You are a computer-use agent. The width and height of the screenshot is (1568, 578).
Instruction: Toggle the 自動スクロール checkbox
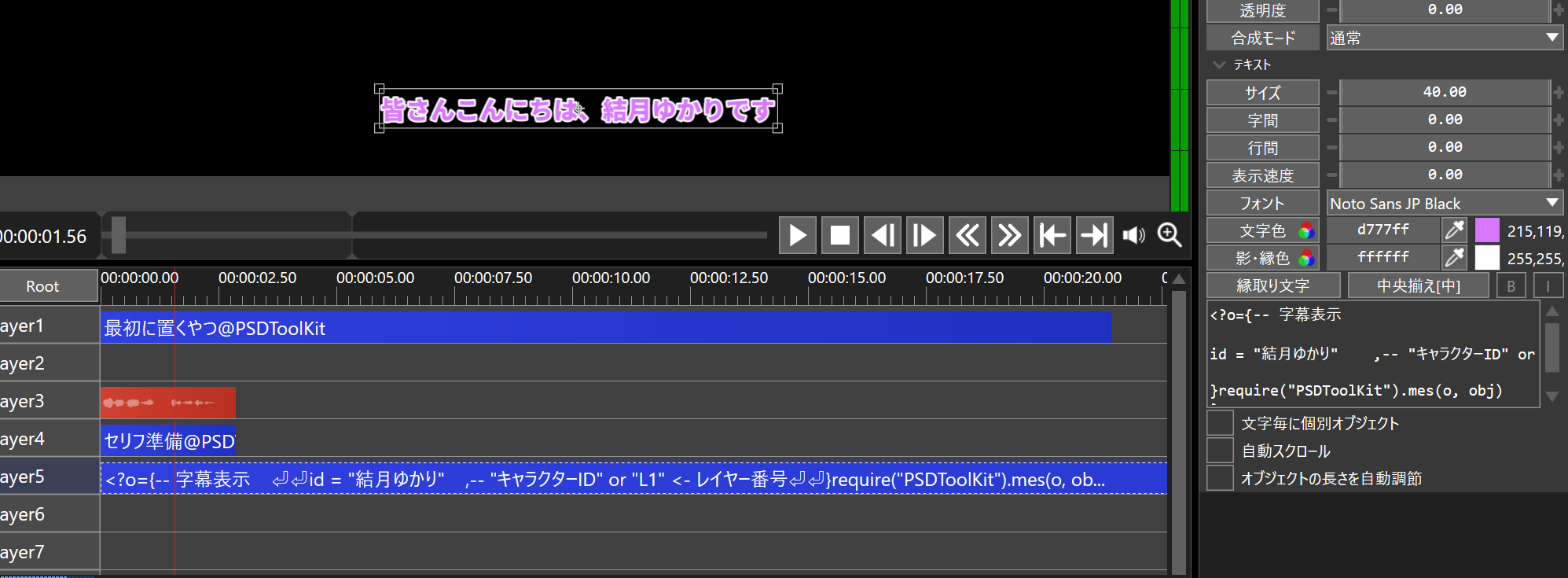pos(1220,451)
